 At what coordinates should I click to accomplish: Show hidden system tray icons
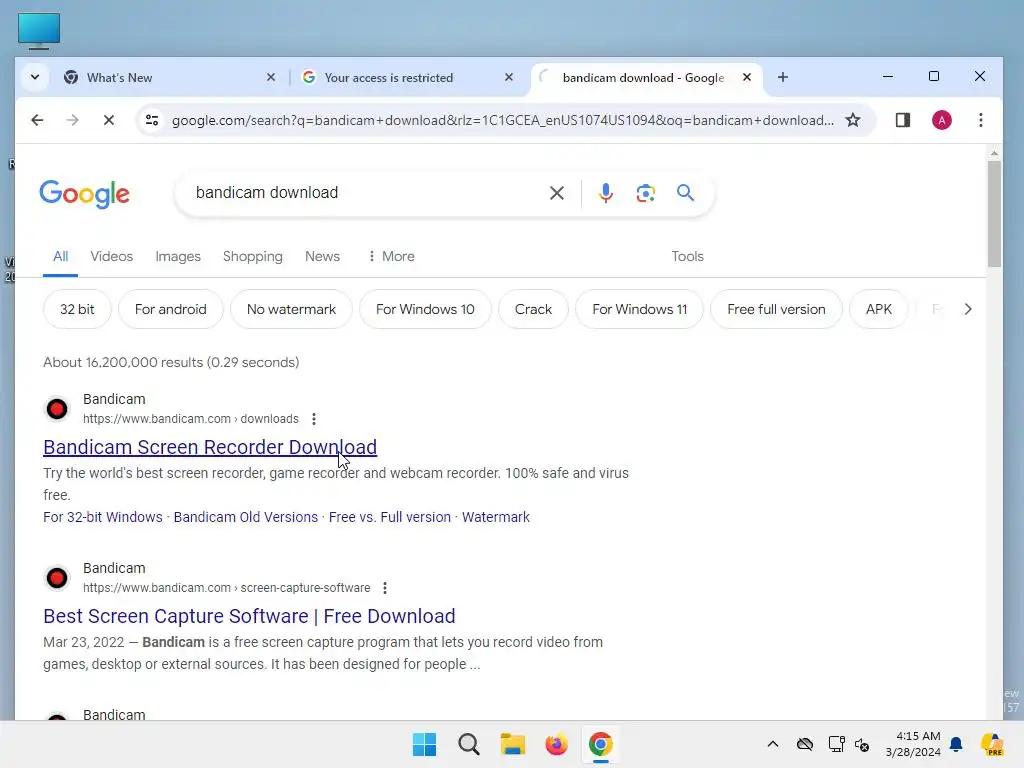point(773,744)
